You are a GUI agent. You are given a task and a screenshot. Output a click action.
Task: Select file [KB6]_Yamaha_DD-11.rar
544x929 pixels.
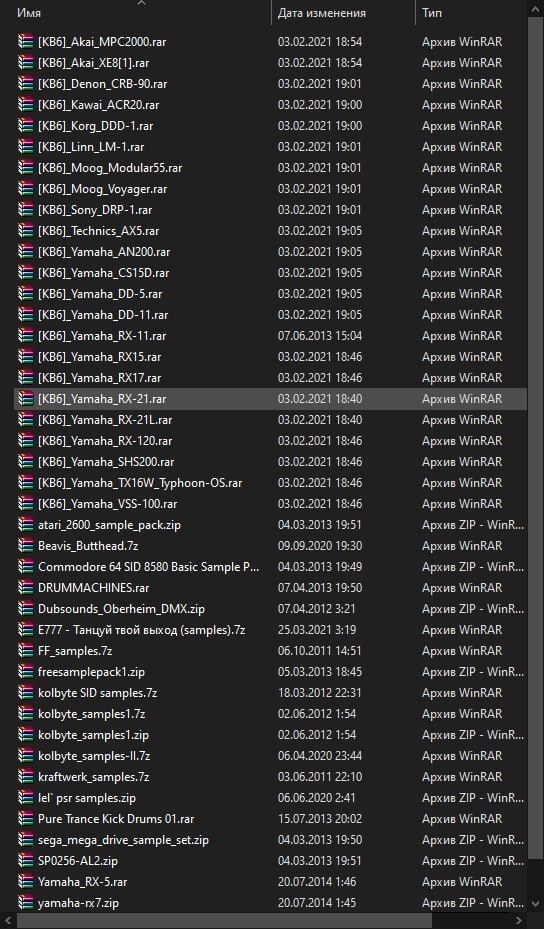pyautogui.click(x=103, y=315)
